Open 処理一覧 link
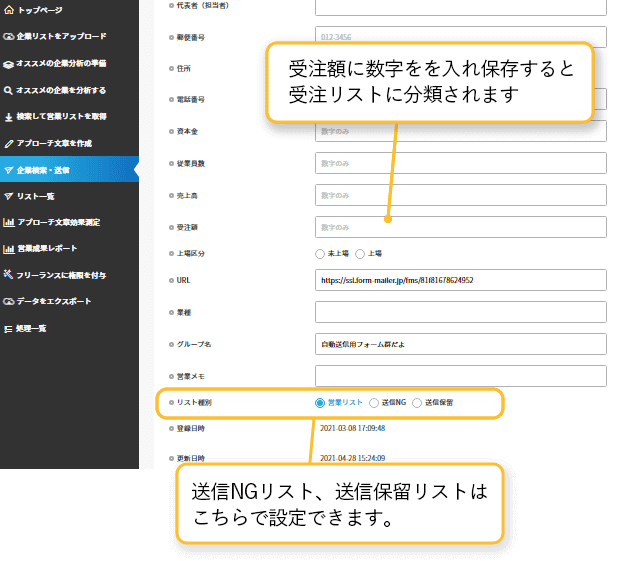 (31, 329)
